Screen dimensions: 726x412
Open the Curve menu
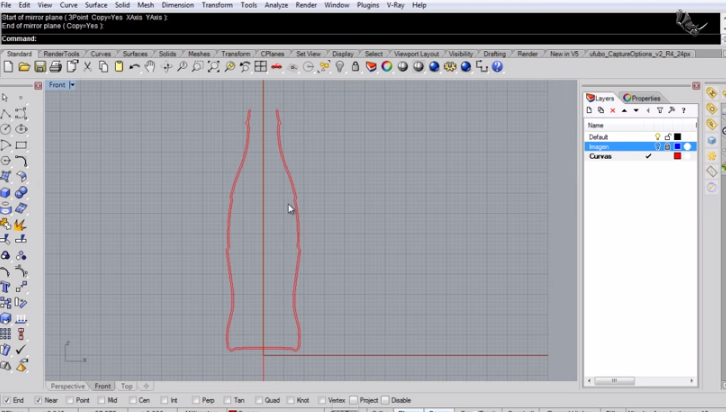pos(69,5)
